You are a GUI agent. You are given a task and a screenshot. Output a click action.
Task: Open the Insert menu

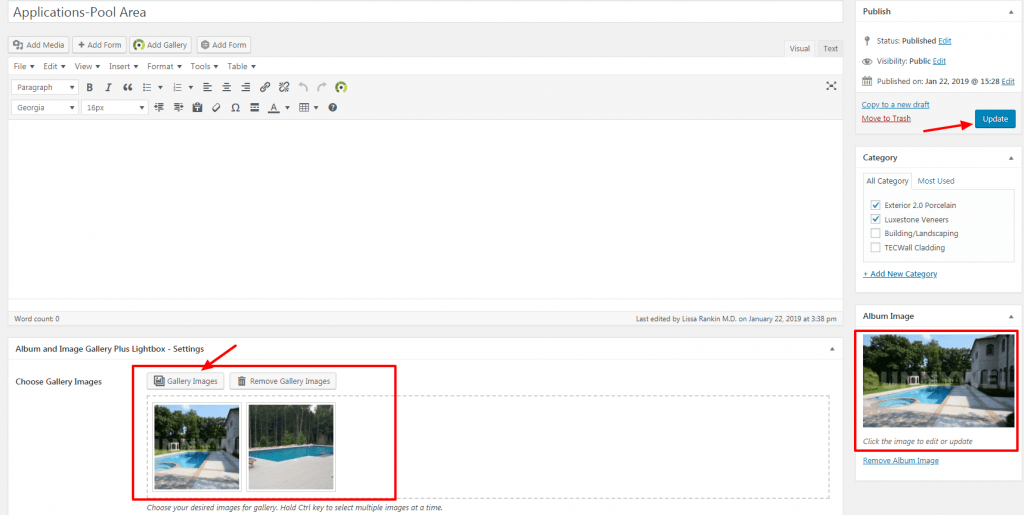(x=123, y=66)
